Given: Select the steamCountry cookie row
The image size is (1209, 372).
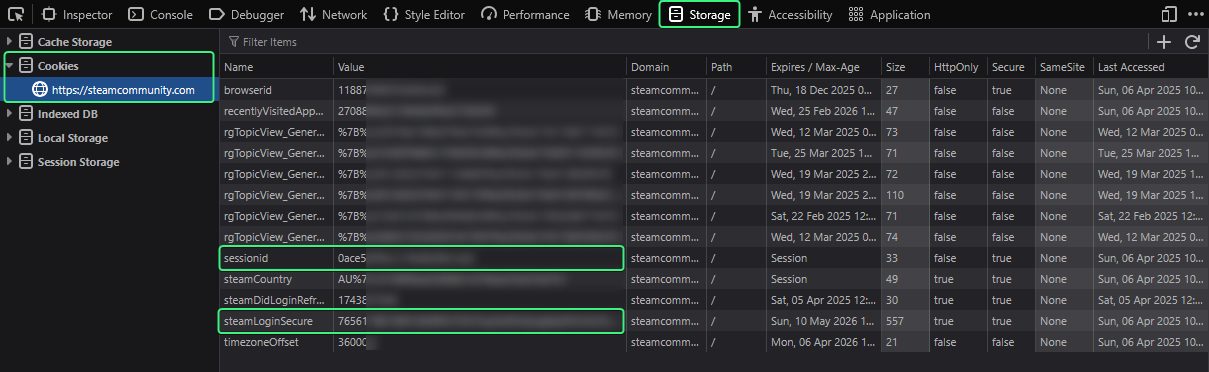Looking at the screenshot, I should click(x=714, y=279).
